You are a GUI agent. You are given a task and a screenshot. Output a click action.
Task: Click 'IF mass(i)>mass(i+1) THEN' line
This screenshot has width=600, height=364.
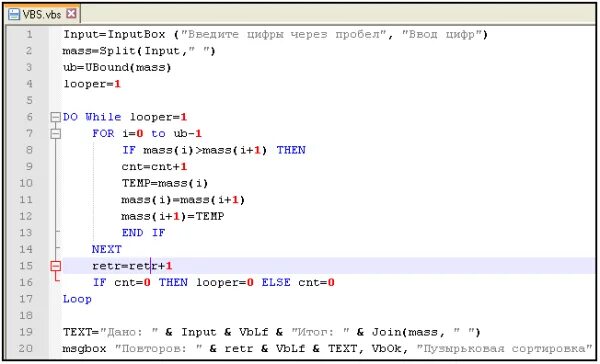[x=214, y=150]
